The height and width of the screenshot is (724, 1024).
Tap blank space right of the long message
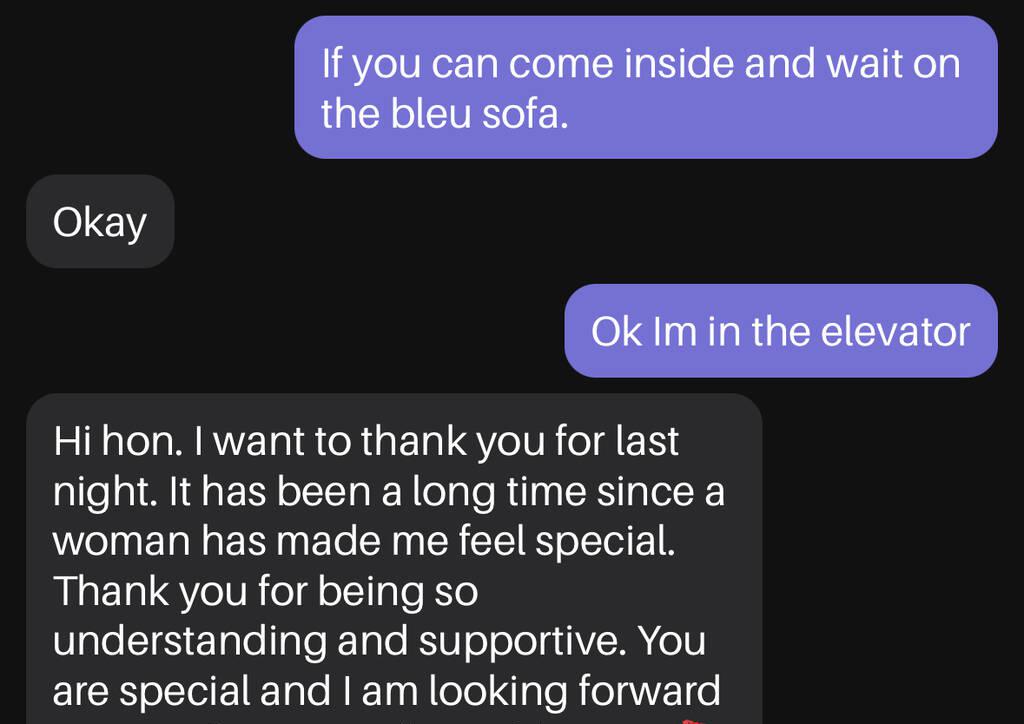pos(890,560)
